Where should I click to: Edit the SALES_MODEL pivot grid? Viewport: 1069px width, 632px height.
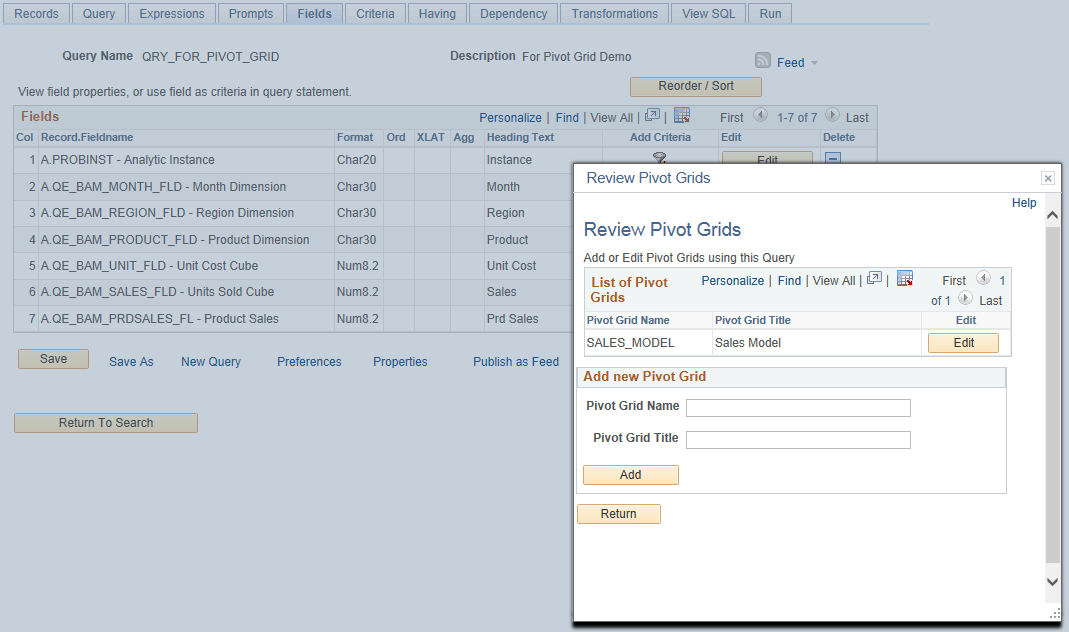pyautogui.click(x=962, y=342)
